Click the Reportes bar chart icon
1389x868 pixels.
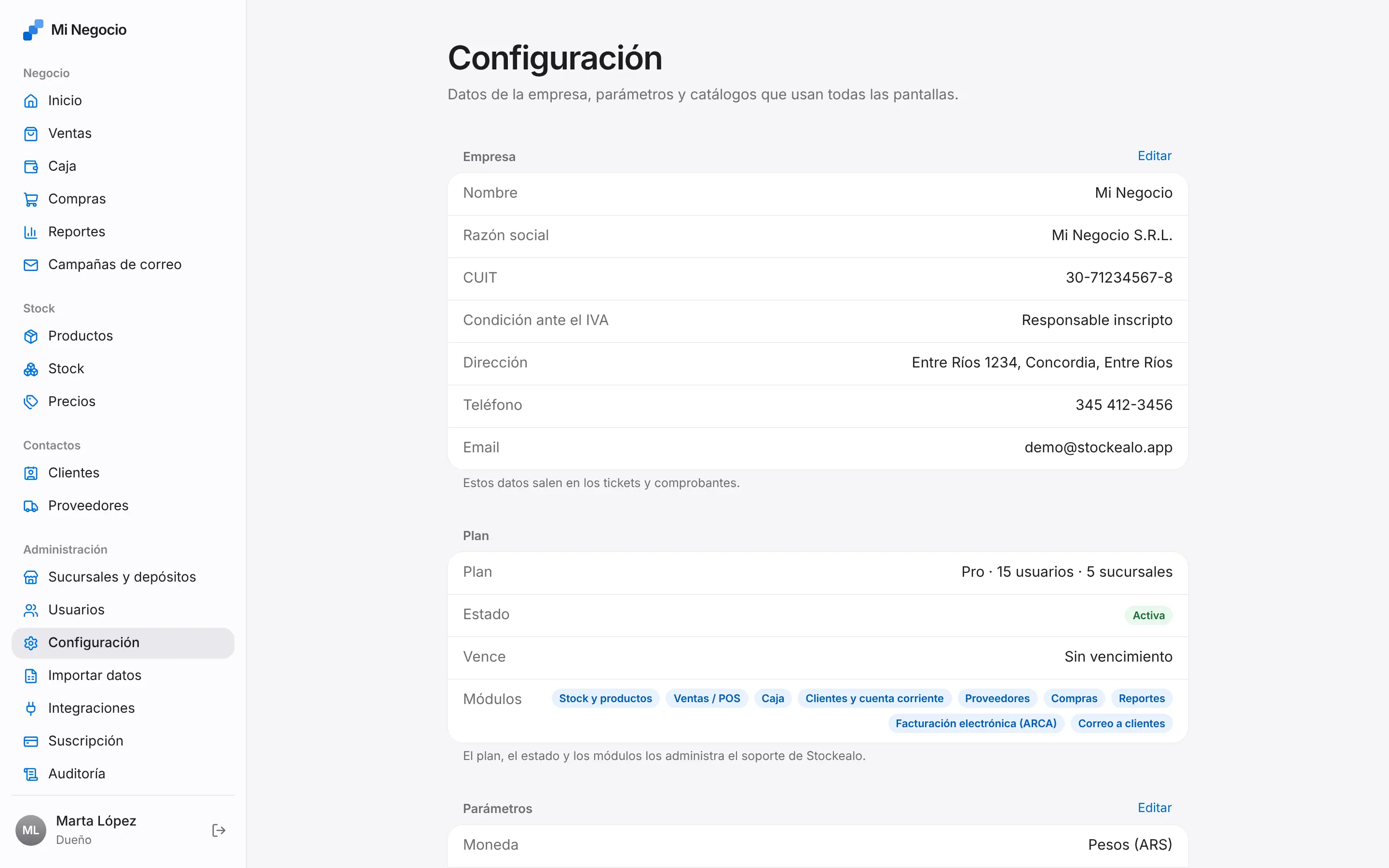coord(31,232)
